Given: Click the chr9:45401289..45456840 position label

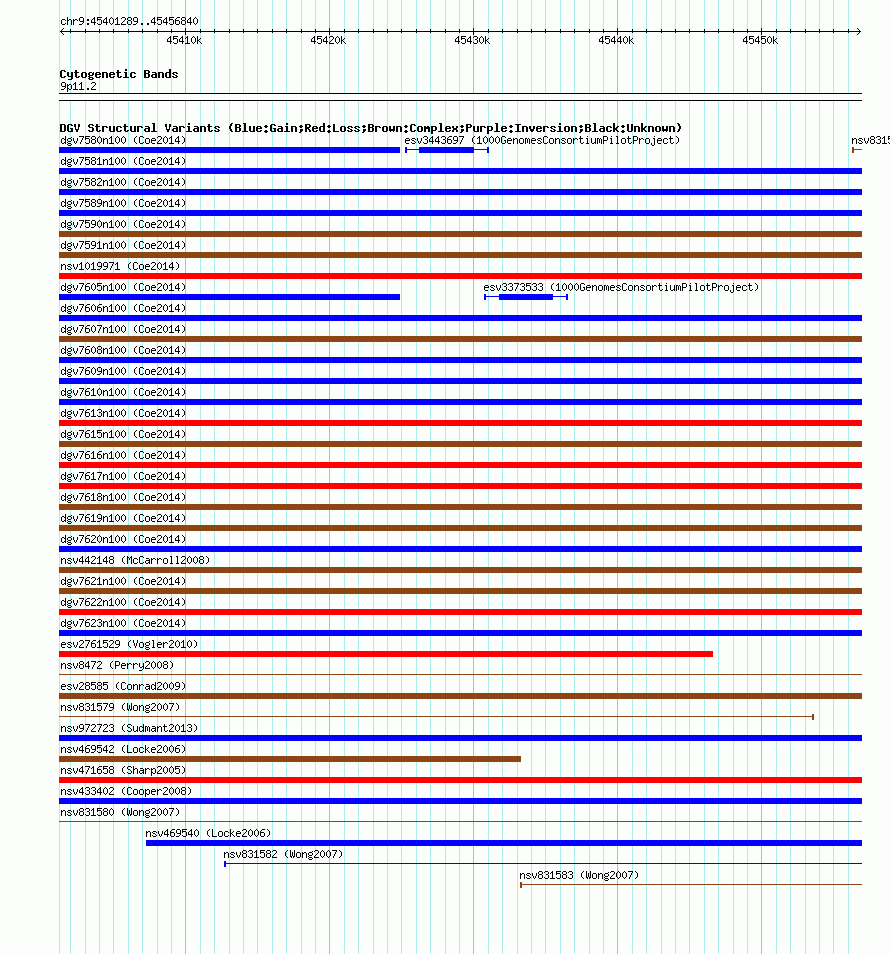Looking at the screenshot, I should [x=129, y=21].
